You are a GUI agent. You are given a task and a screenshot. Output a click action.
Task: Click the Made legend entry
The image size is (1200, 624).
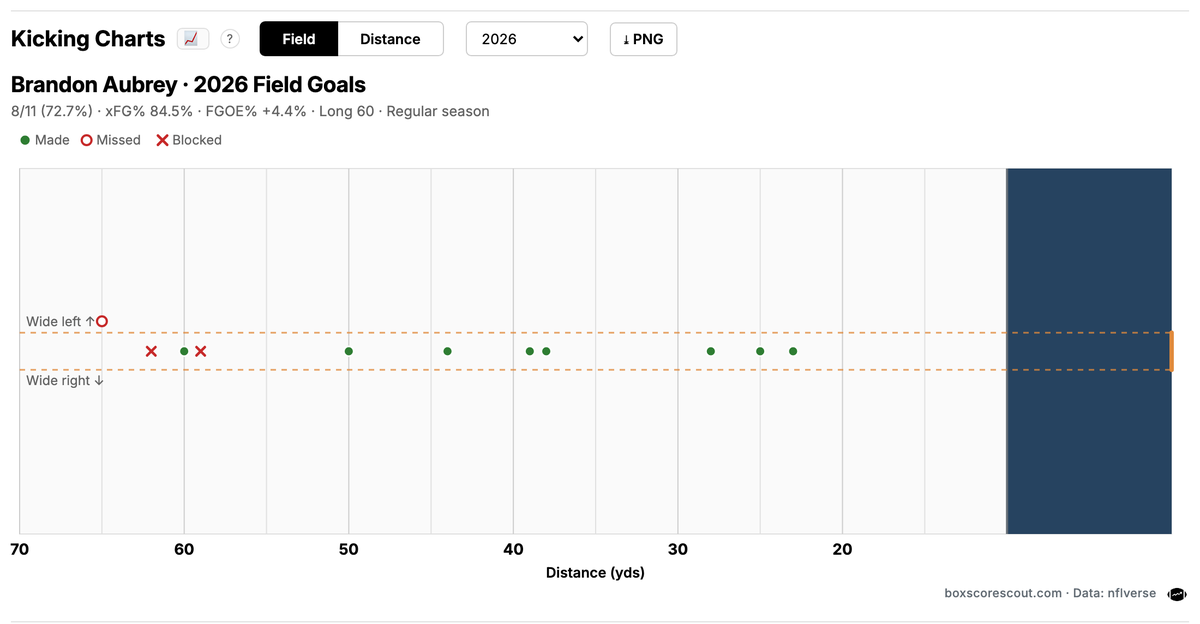coord(44,140)
